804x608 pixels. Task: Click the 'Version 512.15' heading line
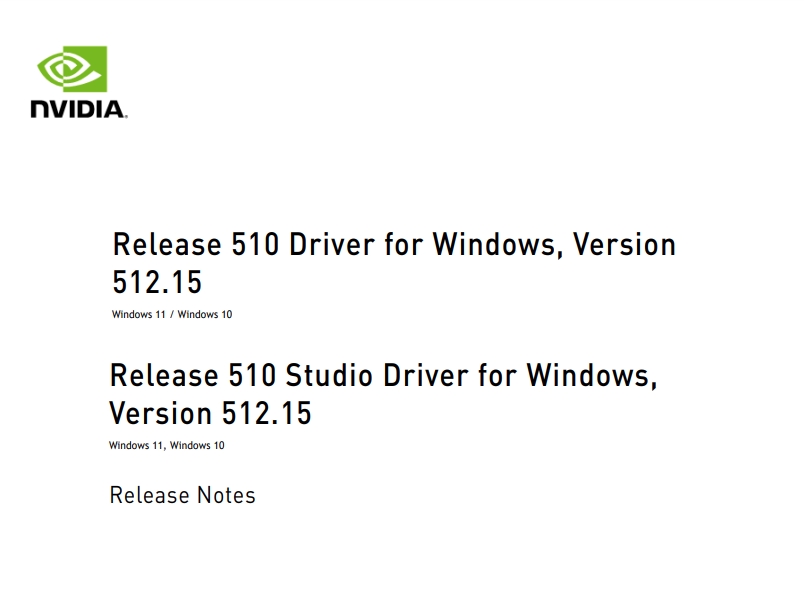[210, 414]
